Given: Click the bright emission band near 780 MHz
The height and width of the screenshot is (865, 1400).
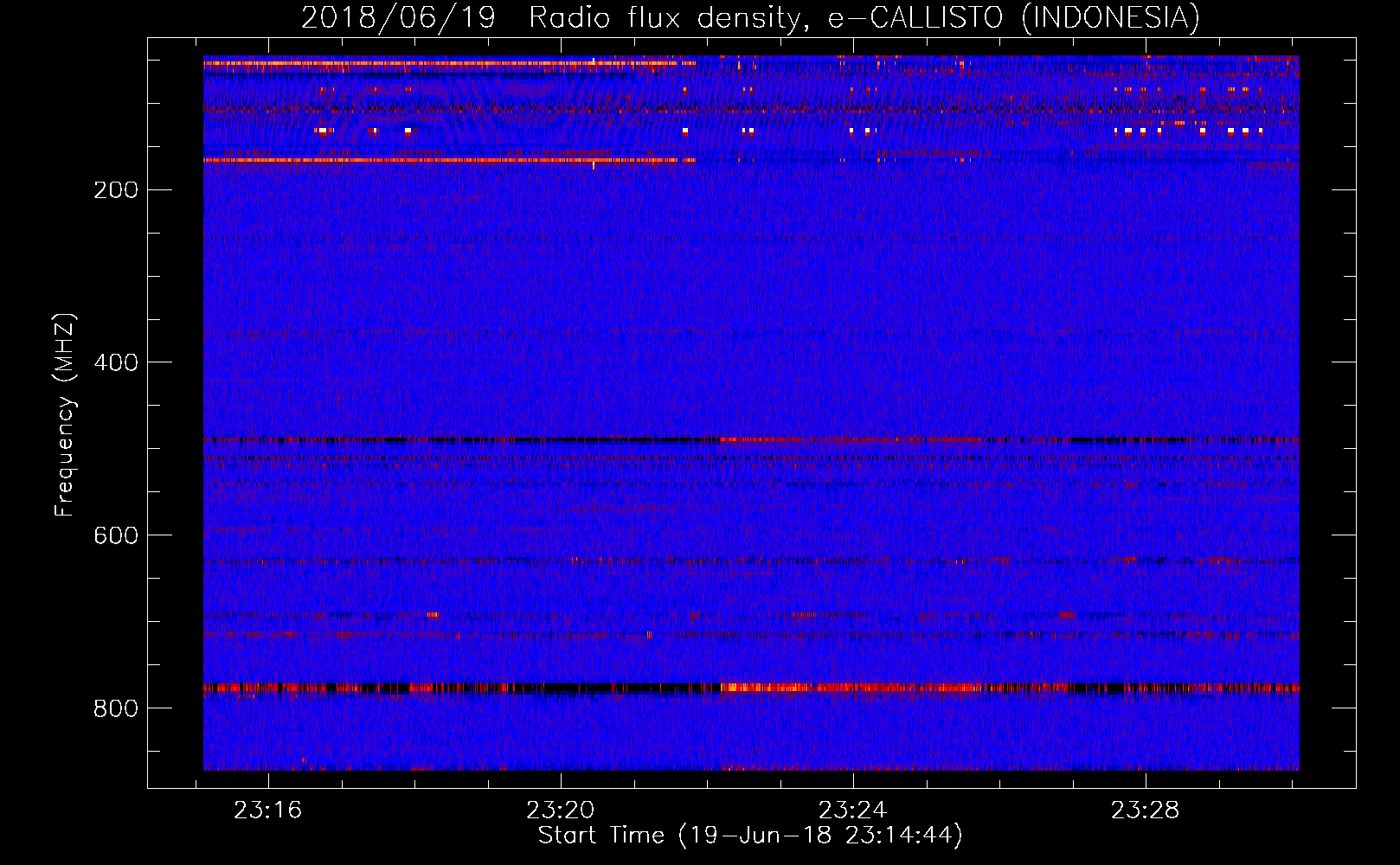Looking at the screenshot, I should (751, 689).
